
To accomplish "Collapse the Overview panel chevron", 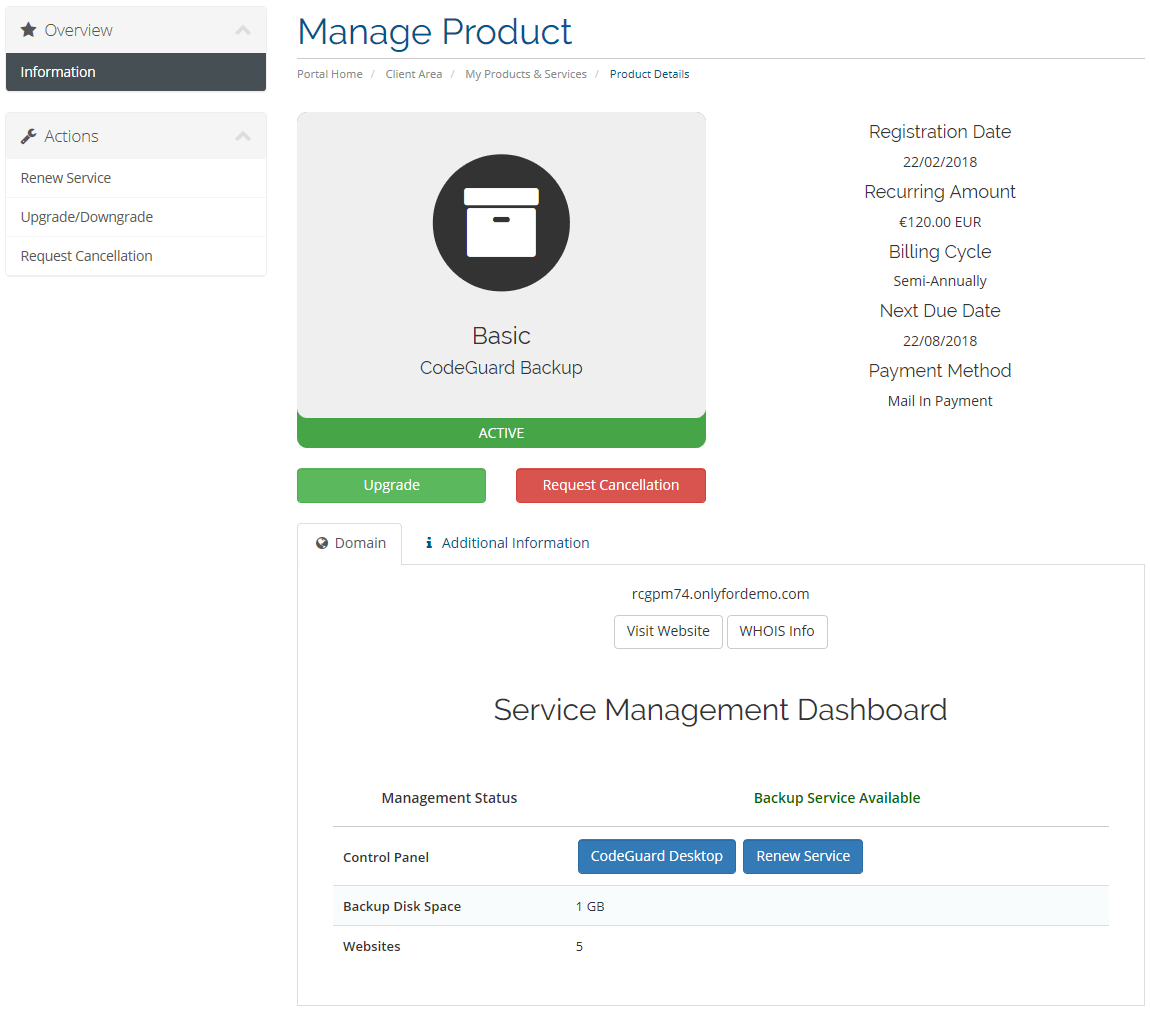I will click(x=243, y=30).
